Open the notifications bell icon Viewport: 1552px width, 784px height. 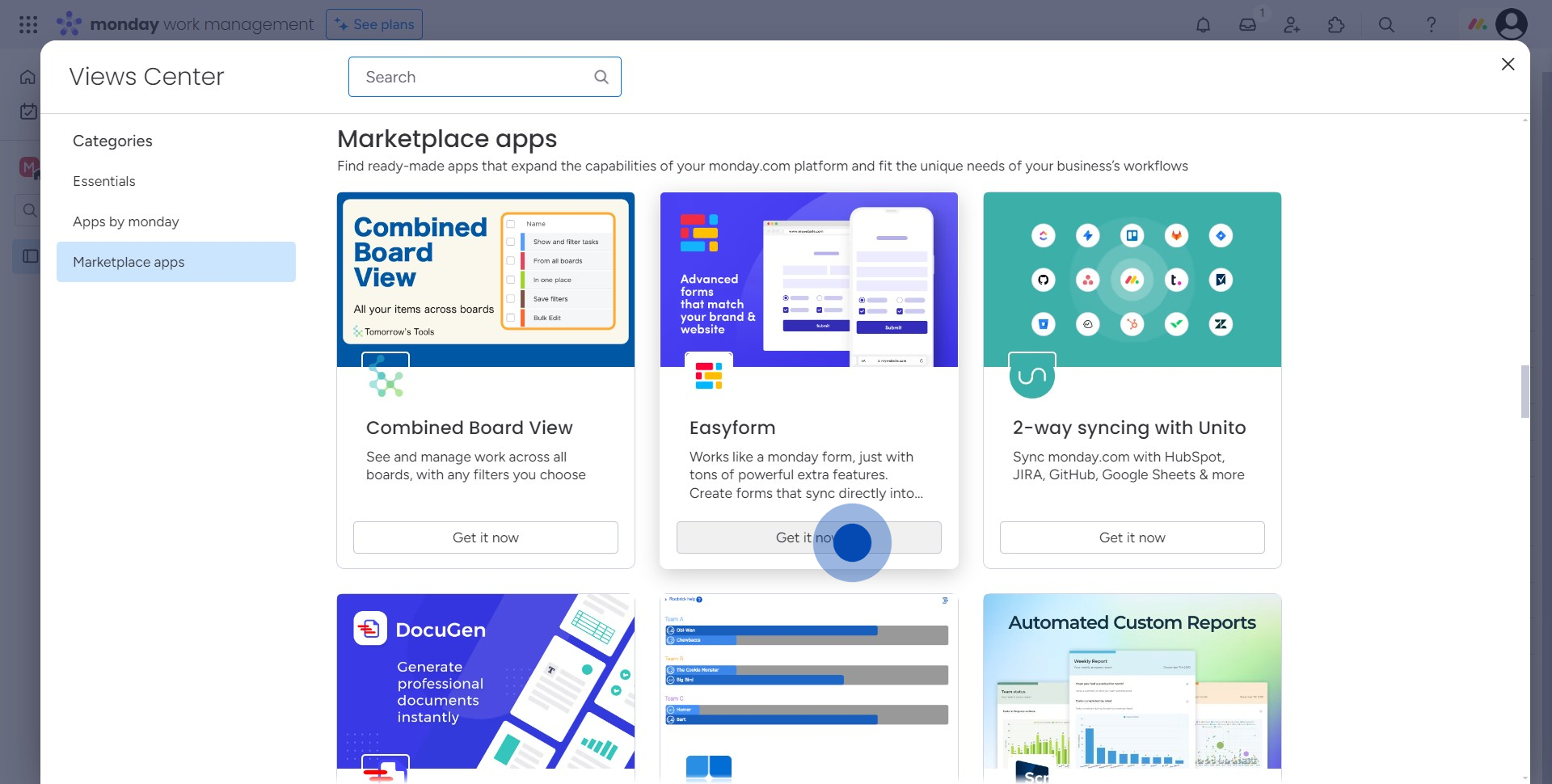(1203, 25)
